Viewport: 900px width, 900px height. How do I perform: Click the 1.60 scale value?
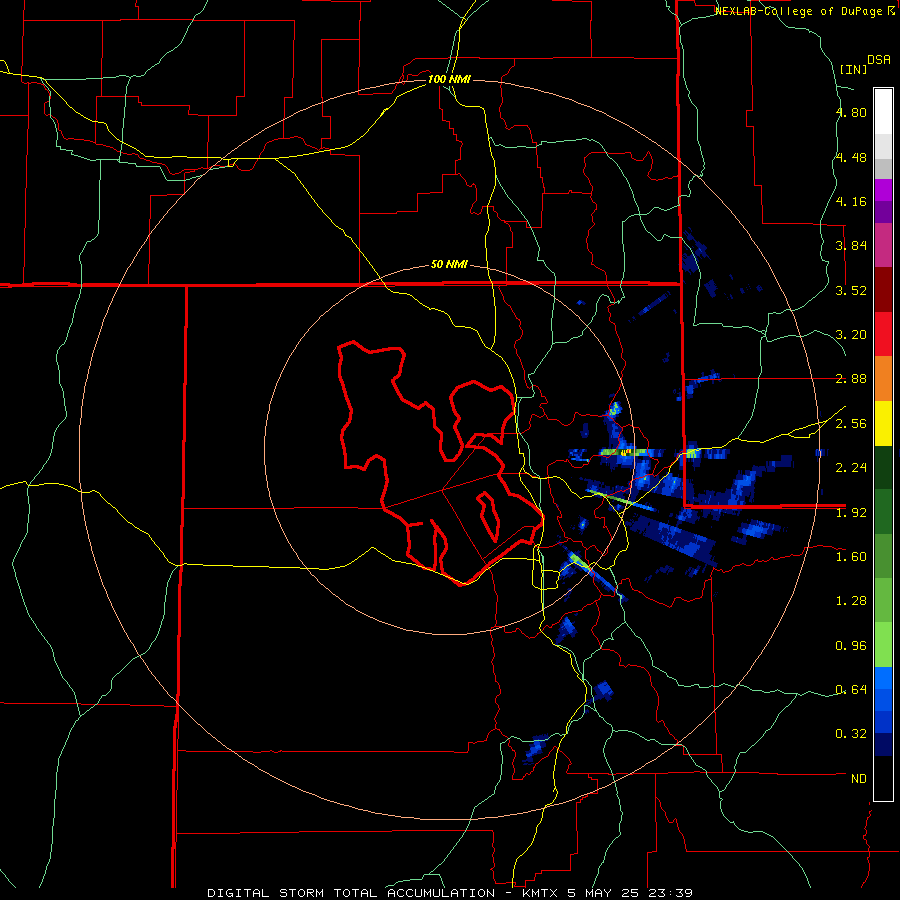click(851, 557)
